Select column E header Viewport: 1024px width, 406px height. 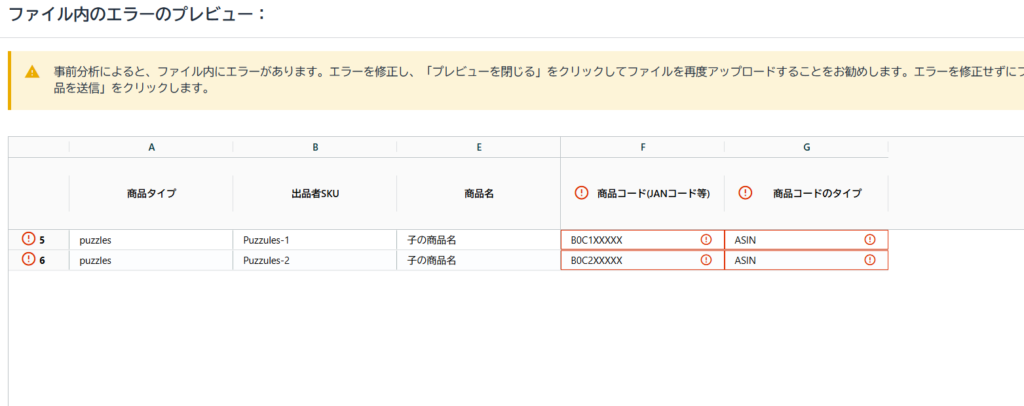click(479, 147)
